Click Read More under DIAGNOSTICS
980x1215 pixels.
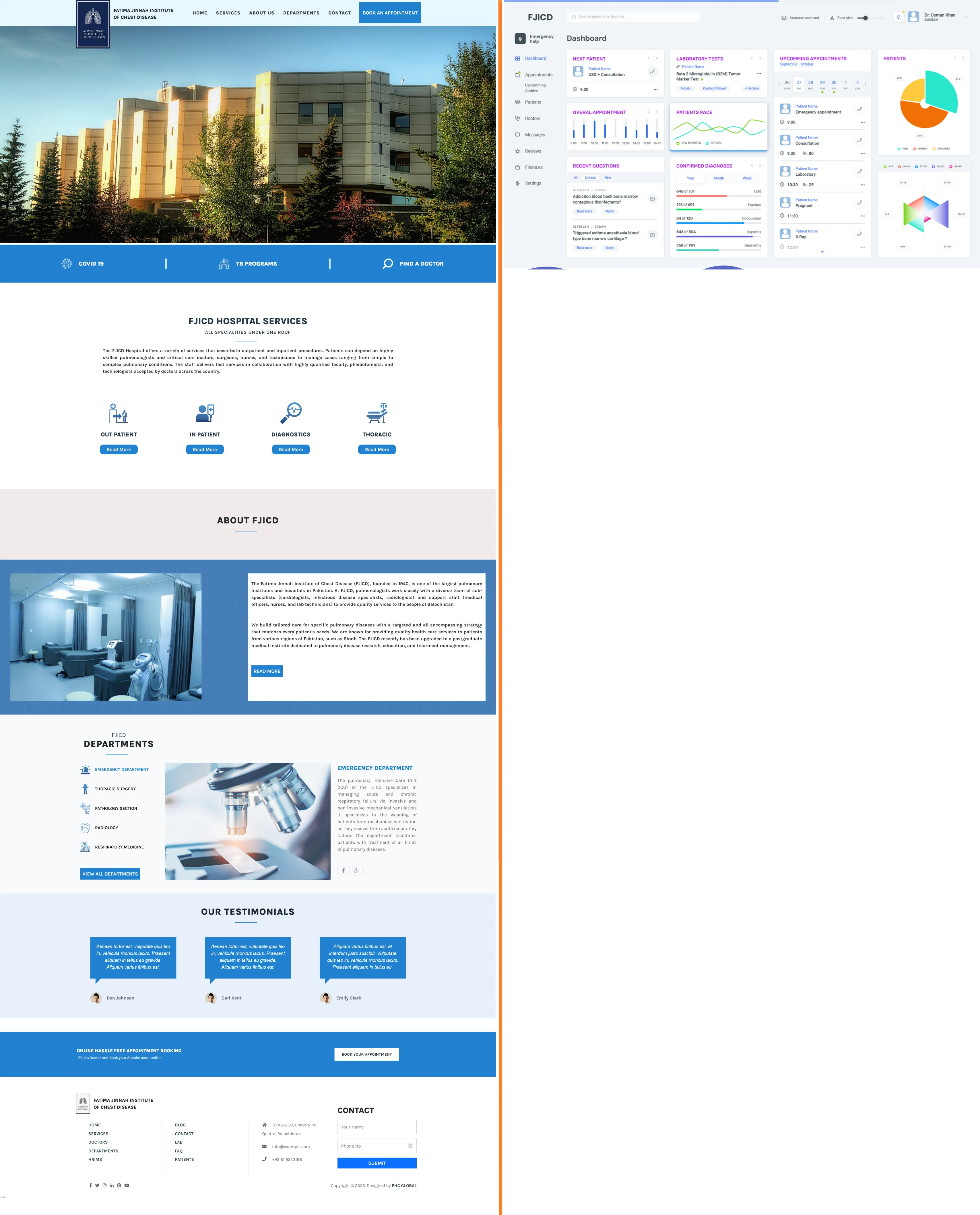(291, 450)
